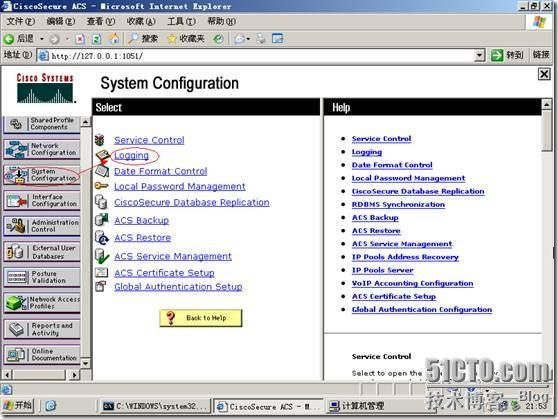Open Administration Control sidebar button
This screenshot has width=558, height=419.
(42, 226)
